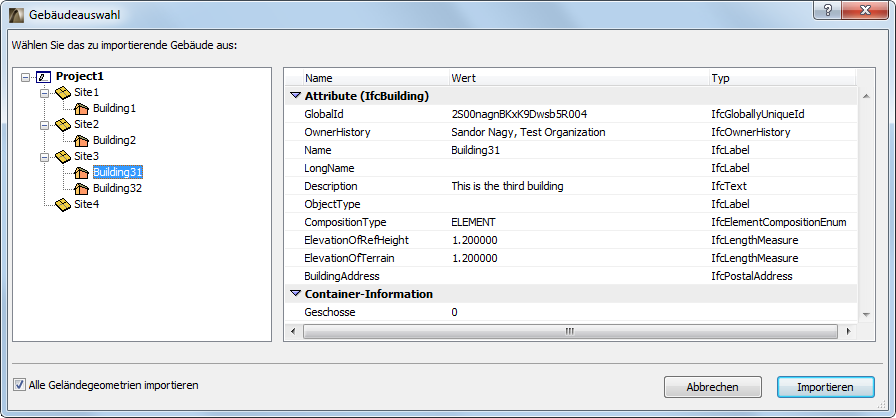Click the Building32 building icon

[x=82, y=188]
